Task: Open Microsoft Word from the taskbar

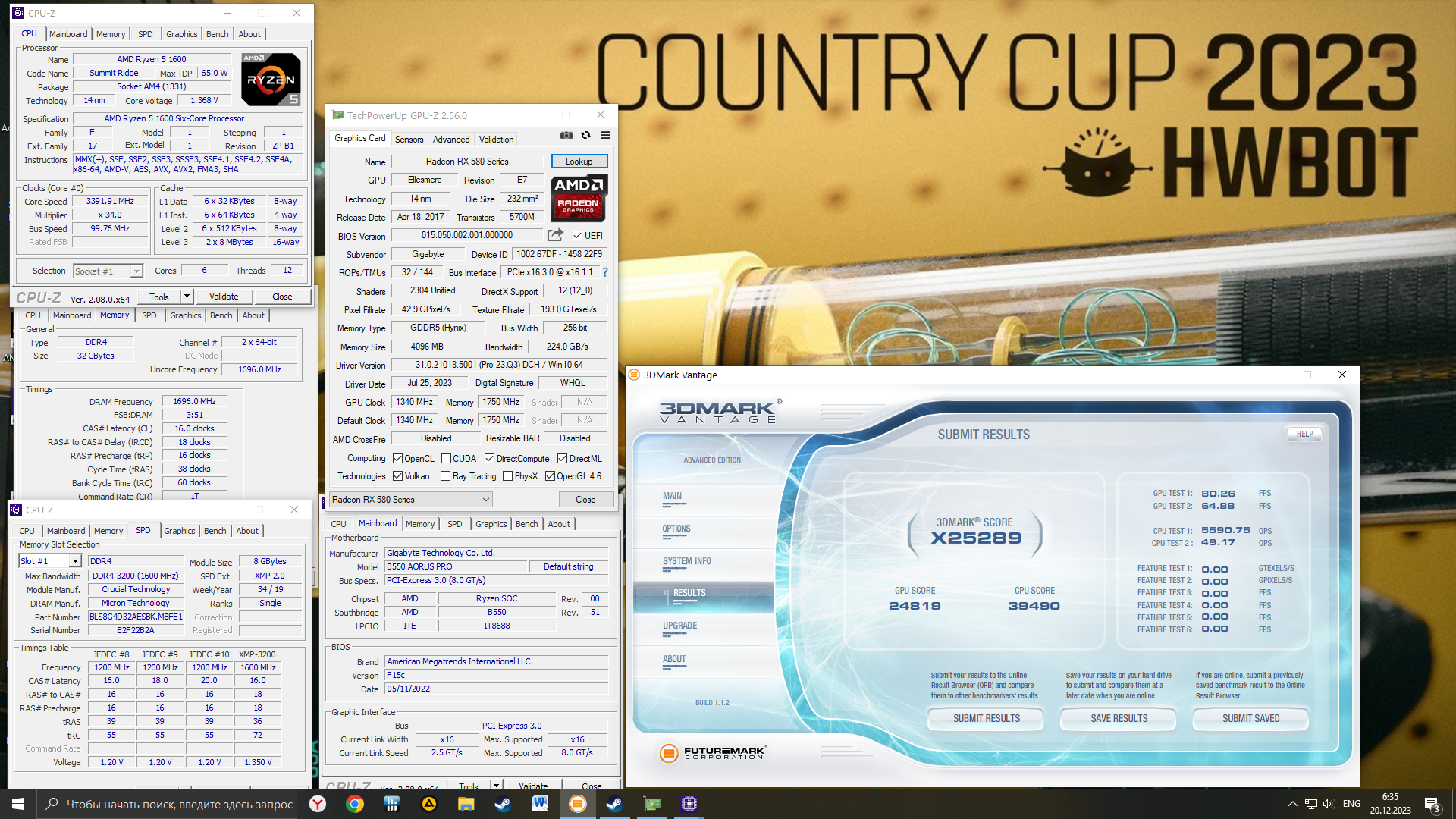Action: (540, 804)
